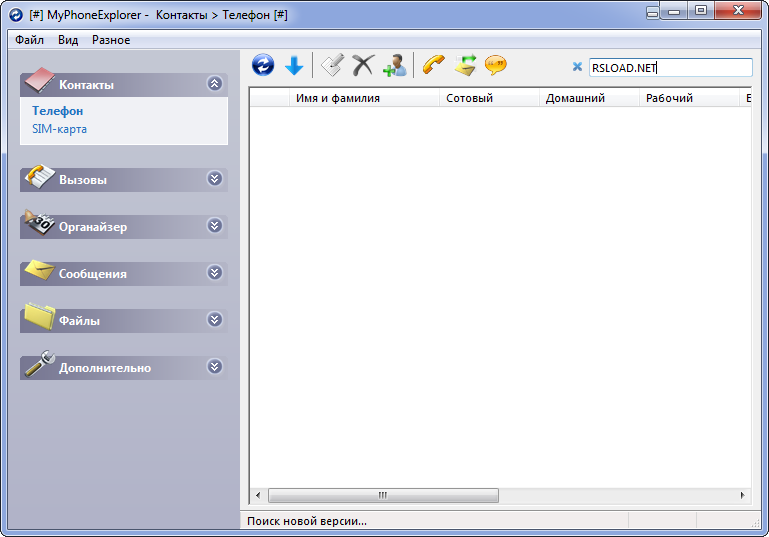Expand the Дополнительно section chevron
Screen dimensions: 769x537
click(214, 367)
